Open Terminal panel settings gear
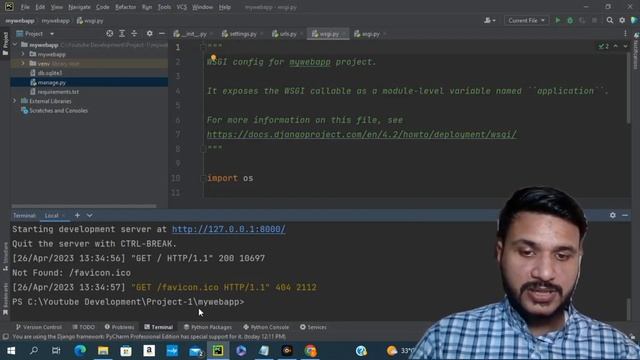 (613, 215)
